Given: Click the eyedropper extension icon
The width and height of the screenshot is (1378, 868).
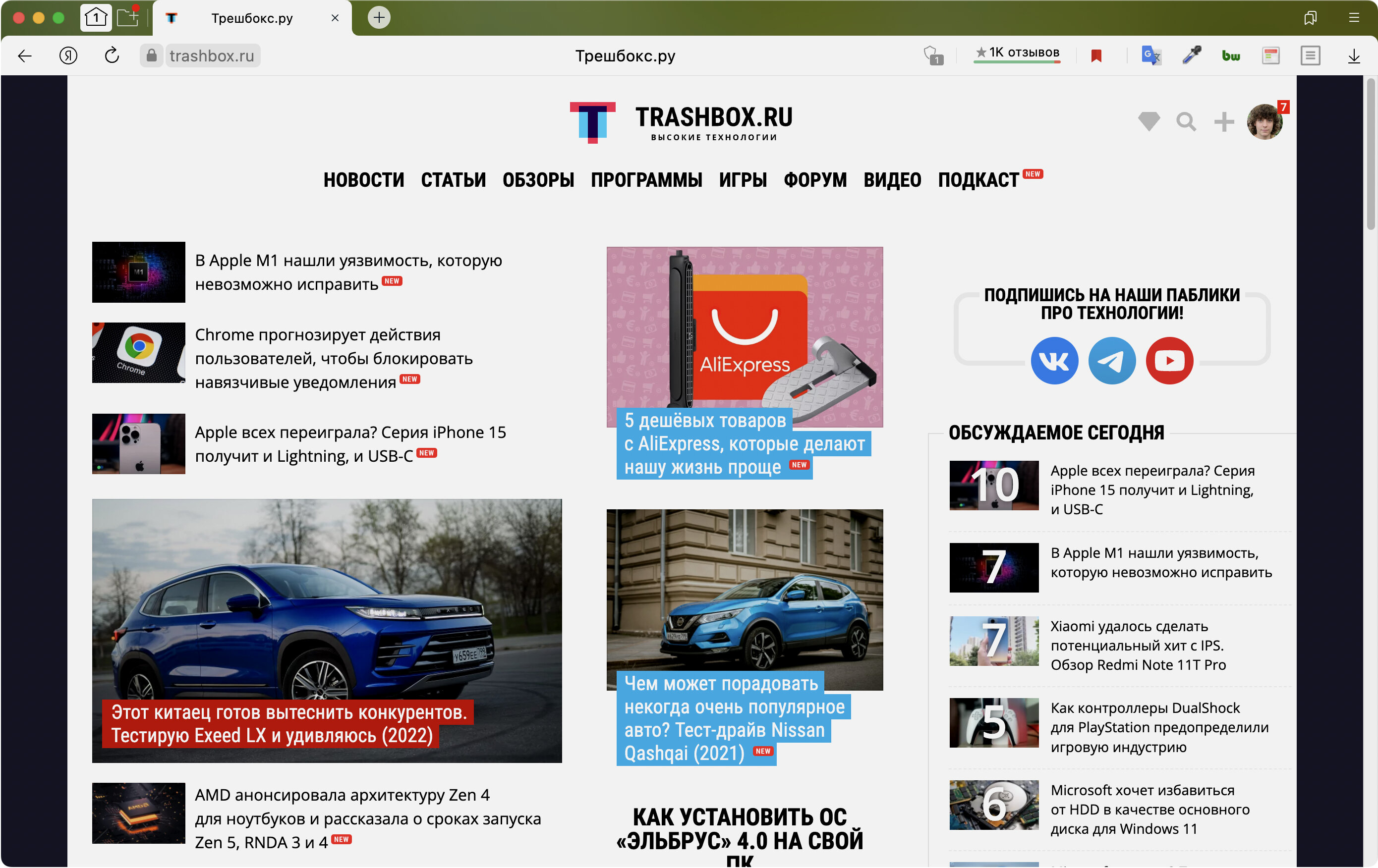Looking at the screenshot, I should click(1192, 55).
